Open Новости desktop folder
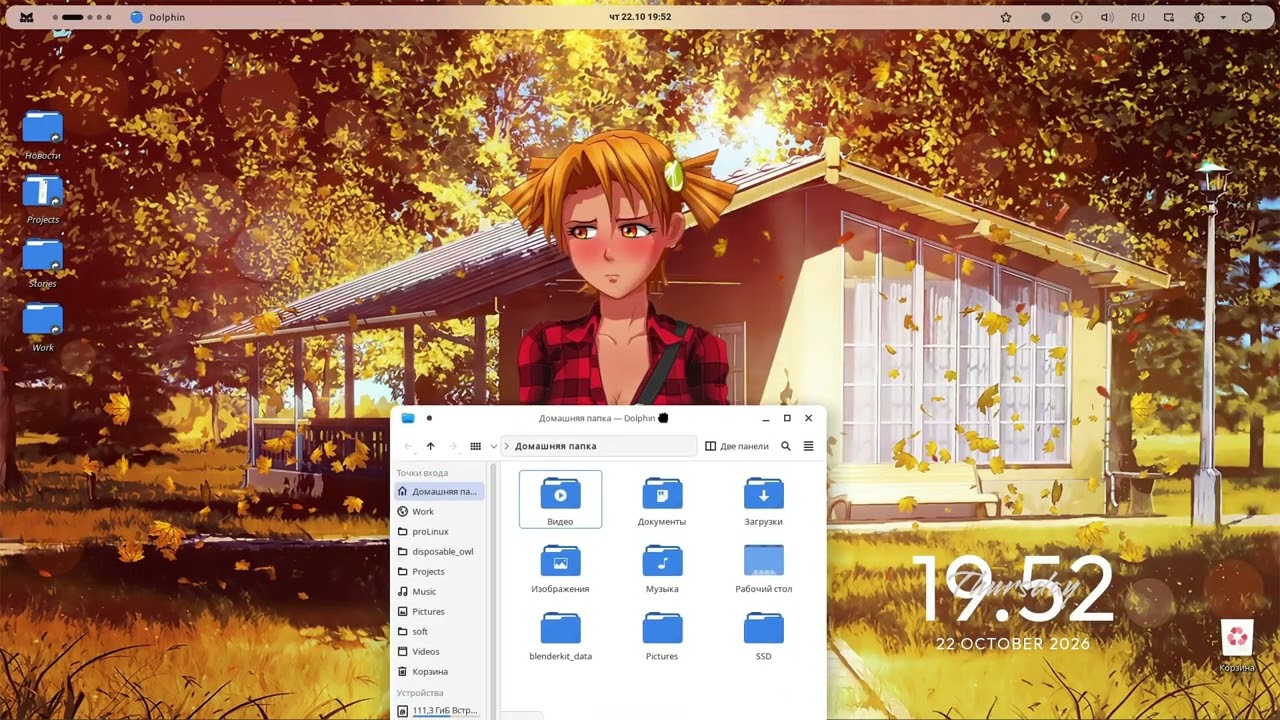This screenshot has width=1280, height=720. click(x=43, y=135)
